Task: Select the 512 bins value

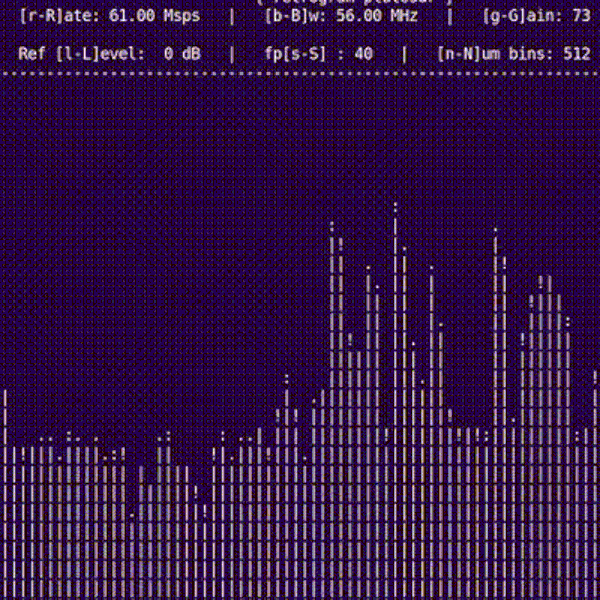Action: coord(576,53)
